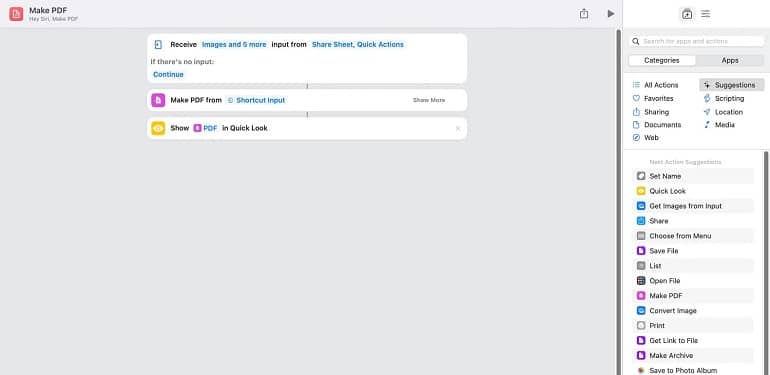770x375 pixels.
Task: Run the shortcut with play button
Action: pos(610,14)
